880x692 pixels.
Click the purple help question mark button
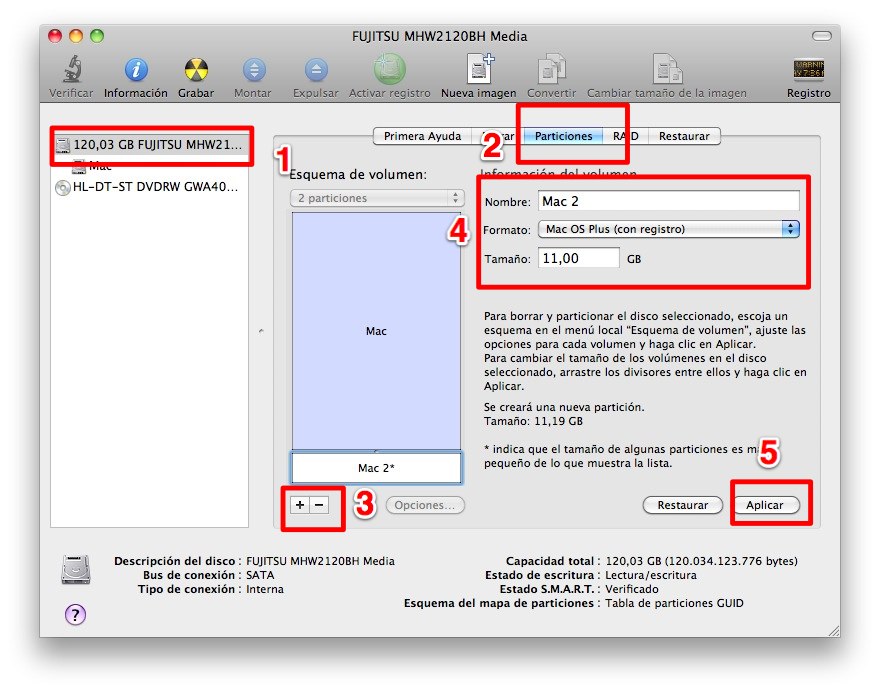(75, 614)
